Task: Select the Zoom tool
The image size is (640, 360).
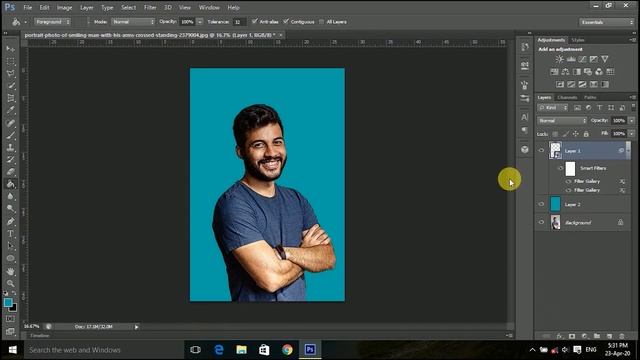Action: [x=10, y=283]
